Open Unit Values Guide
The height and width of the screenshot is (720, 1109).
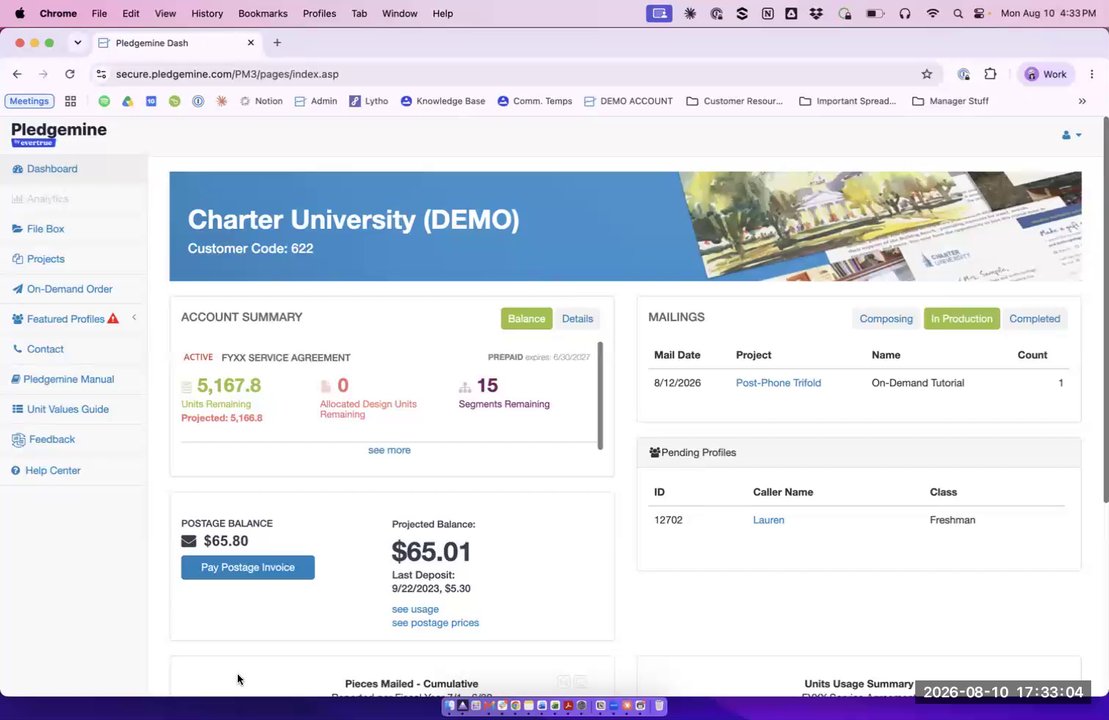[60, 410]
